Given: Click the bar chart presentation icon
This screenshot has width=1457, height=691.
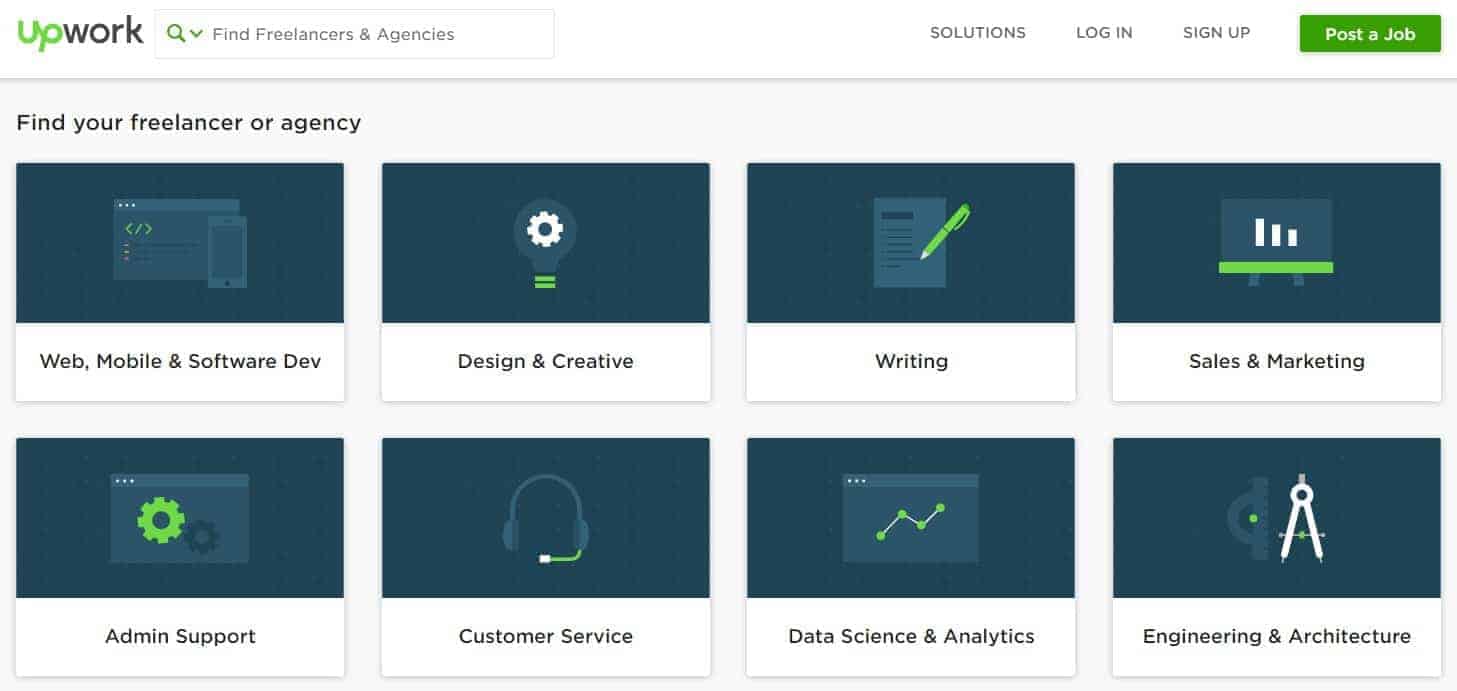Looking at the screenshot, I should (1276, 241).
